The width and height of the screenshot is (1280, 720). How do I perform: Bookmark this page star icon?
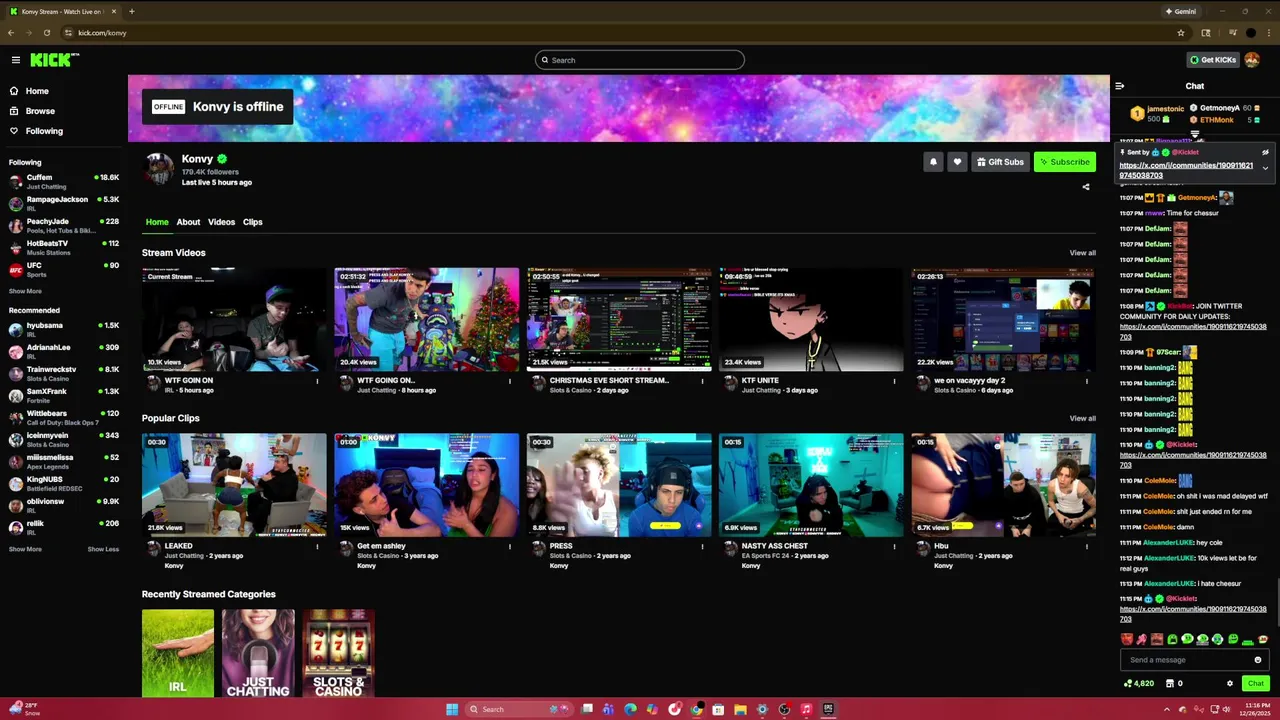click(x=1181, y=33)
